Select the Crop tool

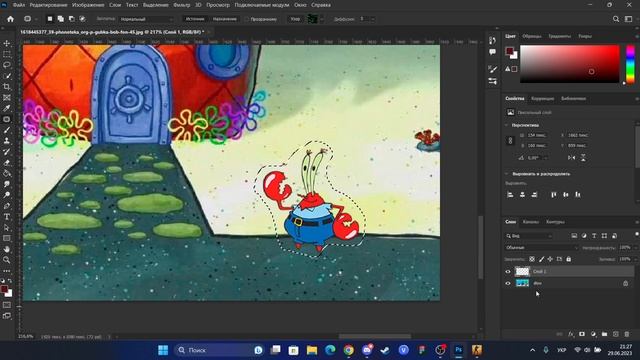pos(7,87)
